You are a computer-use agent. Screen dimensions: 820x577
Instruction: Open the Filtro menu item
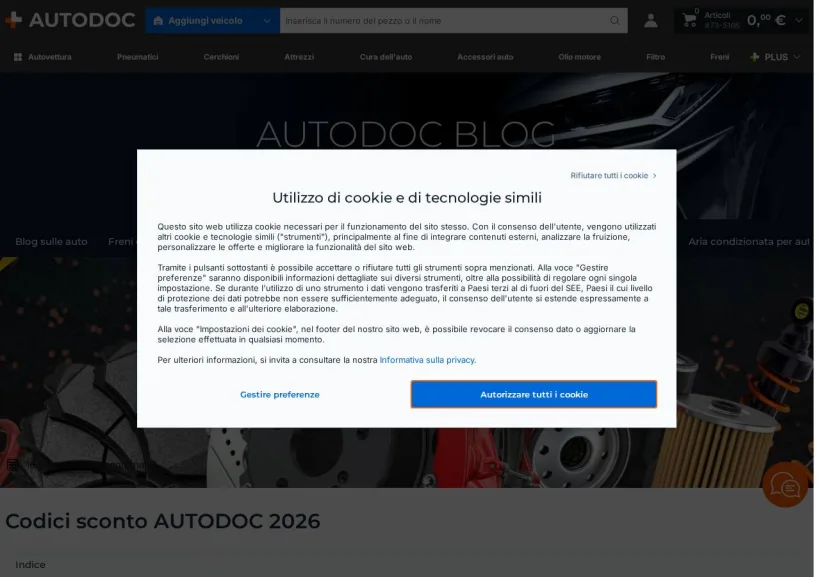655,57
